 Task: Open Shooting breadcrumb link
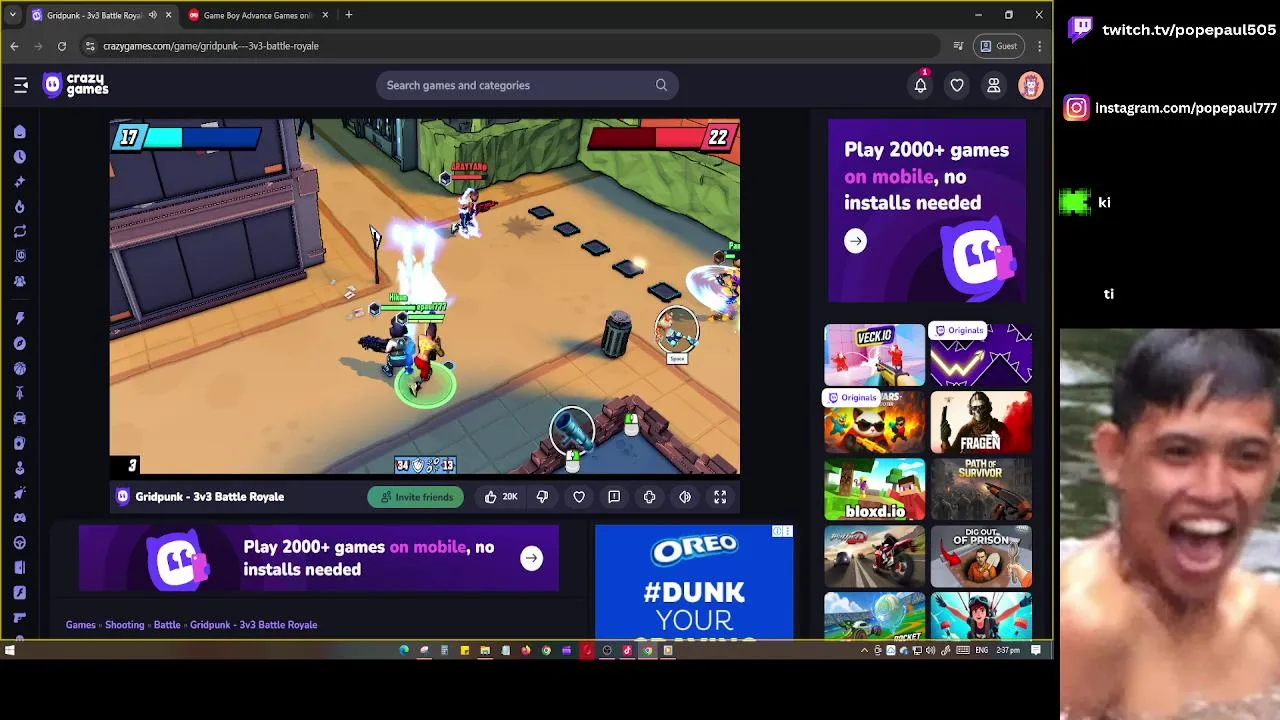point(125,625)
